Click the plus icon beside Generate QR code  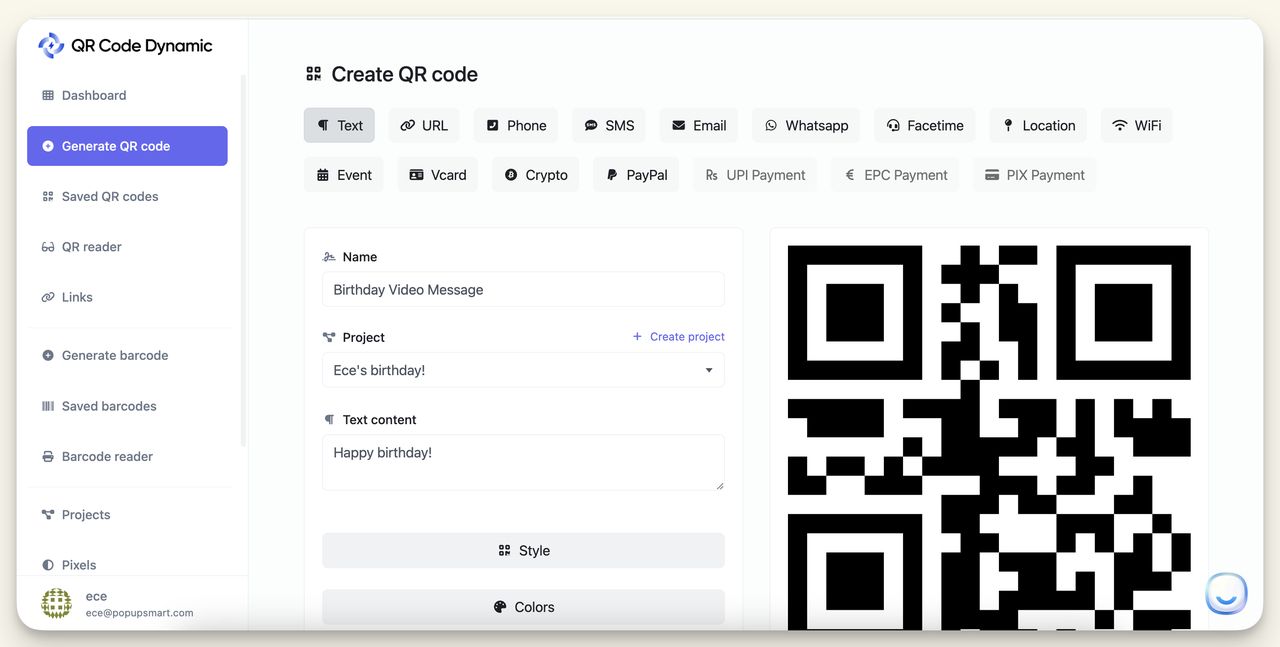pyautogui.click(x=48, y=146)
